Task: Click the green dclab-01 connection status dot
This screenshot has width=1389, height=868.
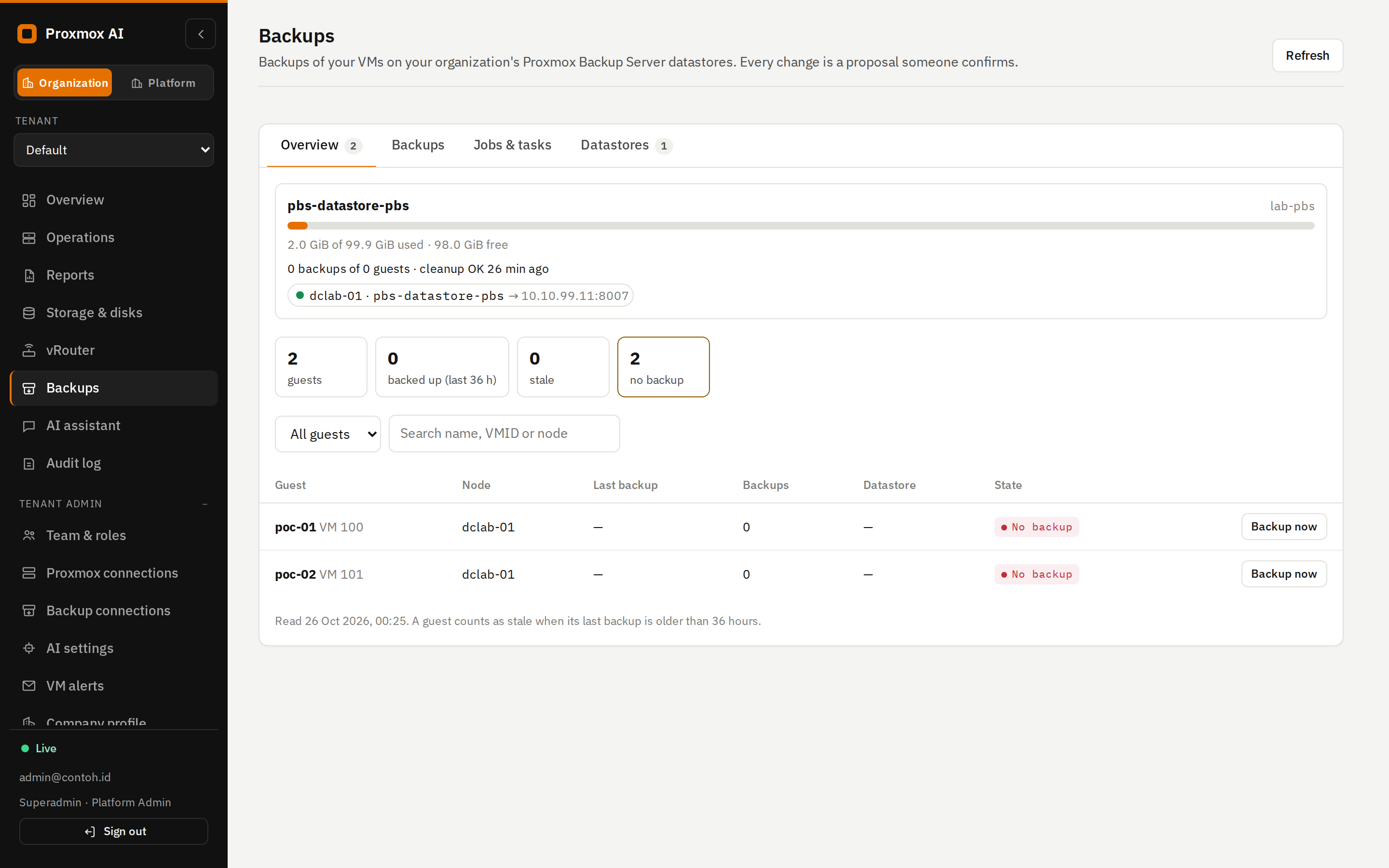Action: pos(300,295)
